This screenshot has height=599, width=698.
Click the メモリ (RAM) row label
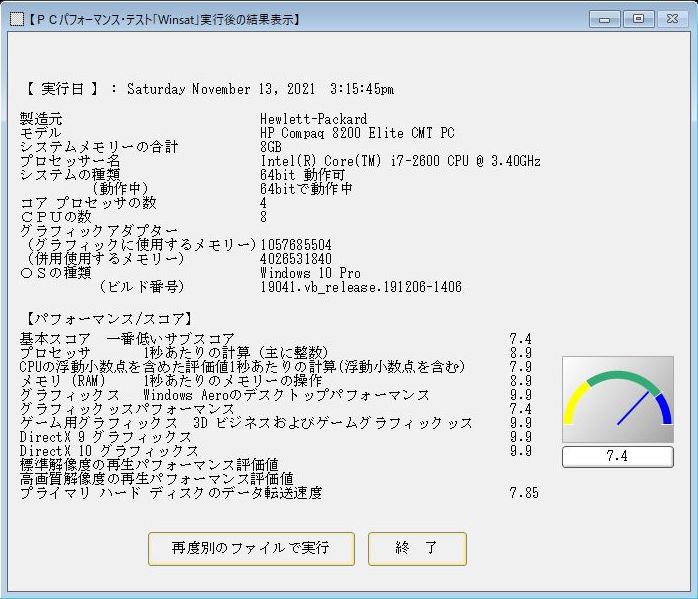(63, 381)
